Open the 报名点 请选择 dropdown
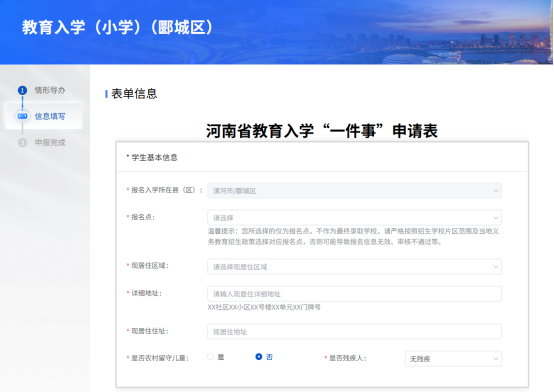554x392 pixels. point(354,218)
